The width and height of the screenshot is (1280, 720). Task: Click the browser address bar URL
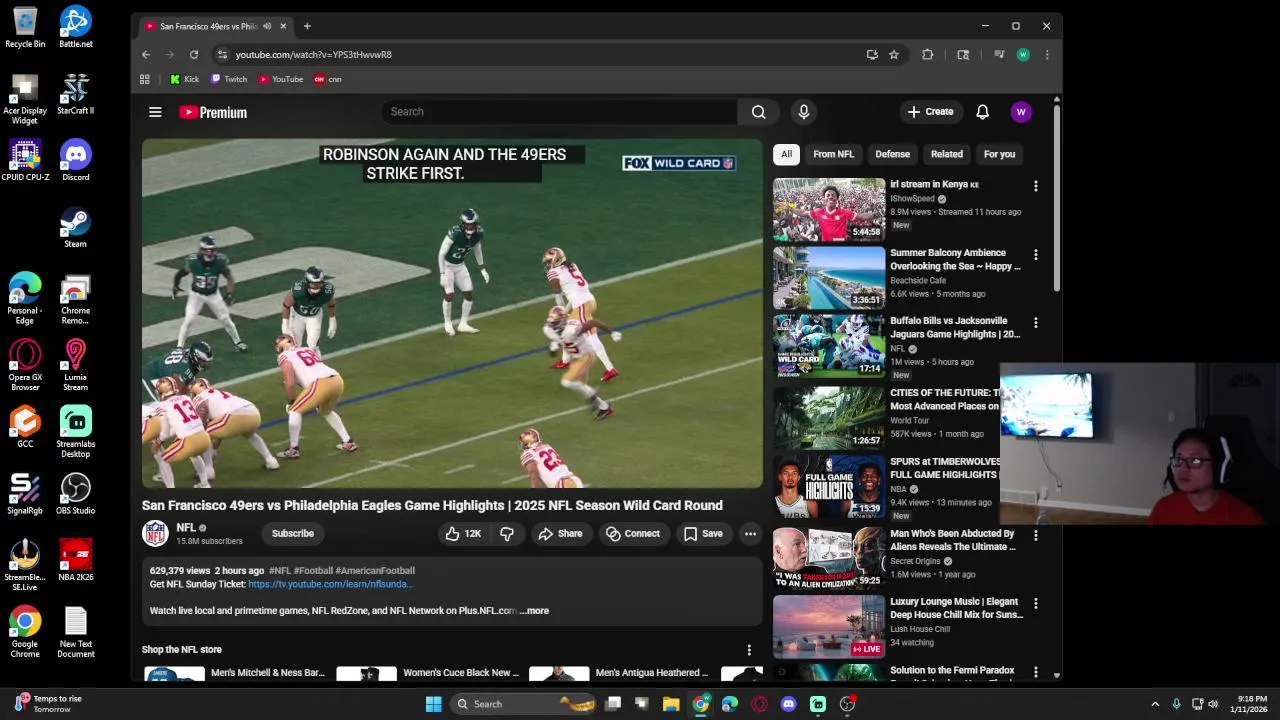[313, 55]
